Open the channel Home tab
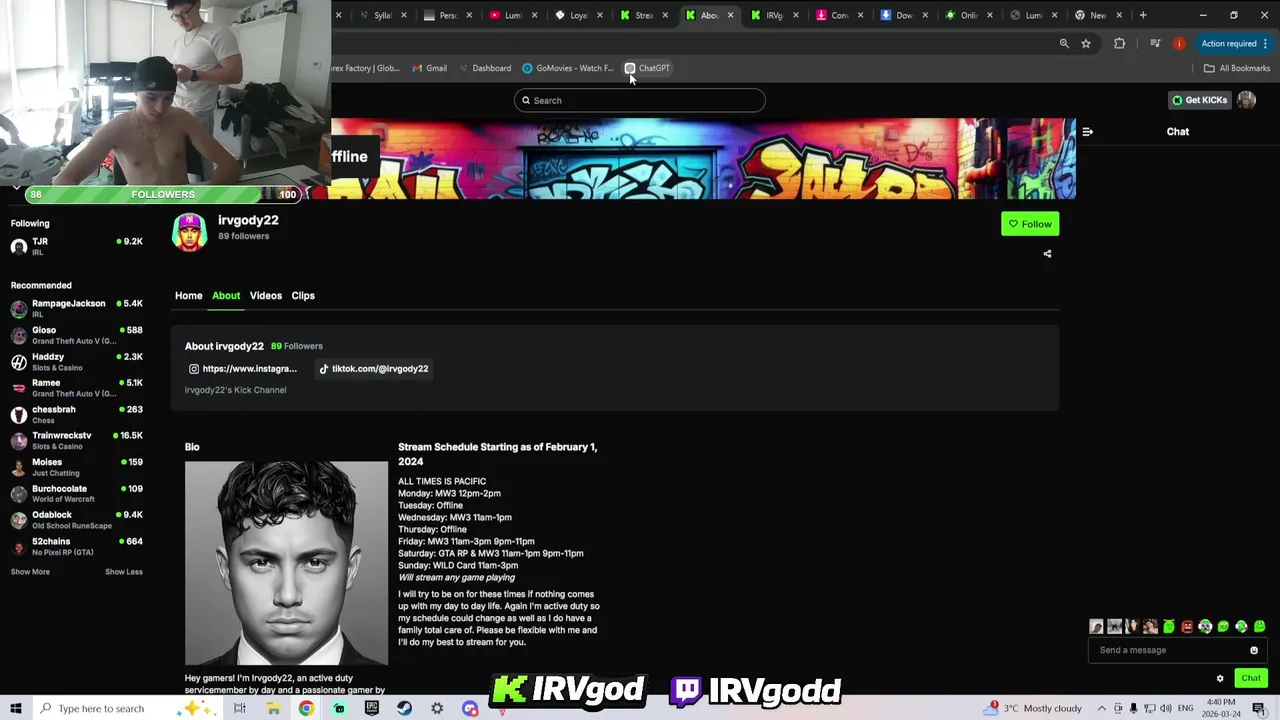 coord(188,296)
